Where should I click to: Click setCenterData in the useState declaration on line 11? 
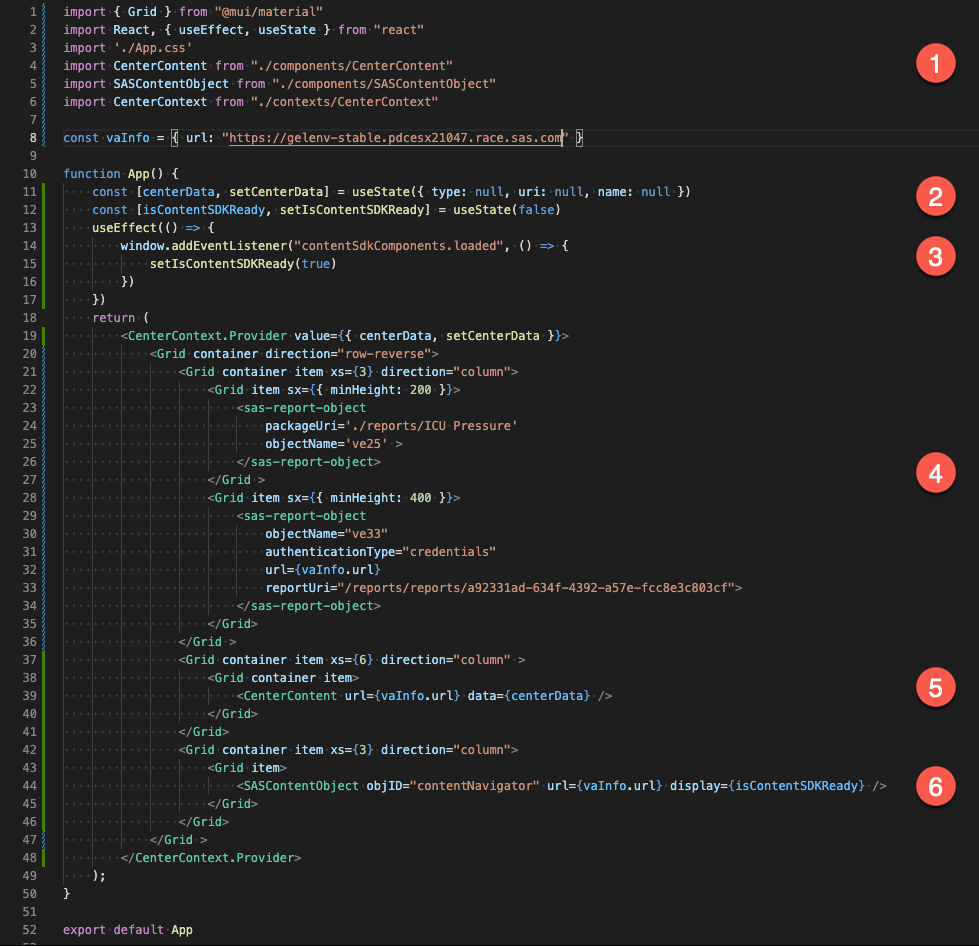[x=276, y=192]
